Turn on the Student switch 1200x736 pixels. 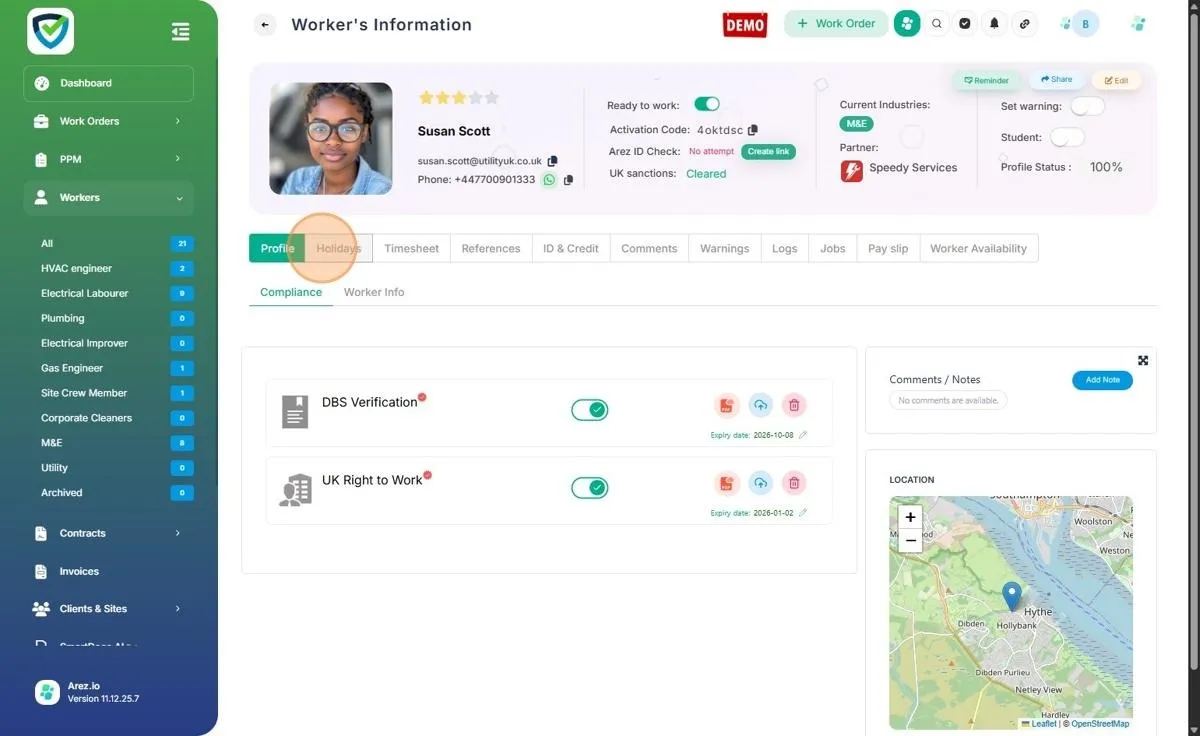coord(1067,137)
